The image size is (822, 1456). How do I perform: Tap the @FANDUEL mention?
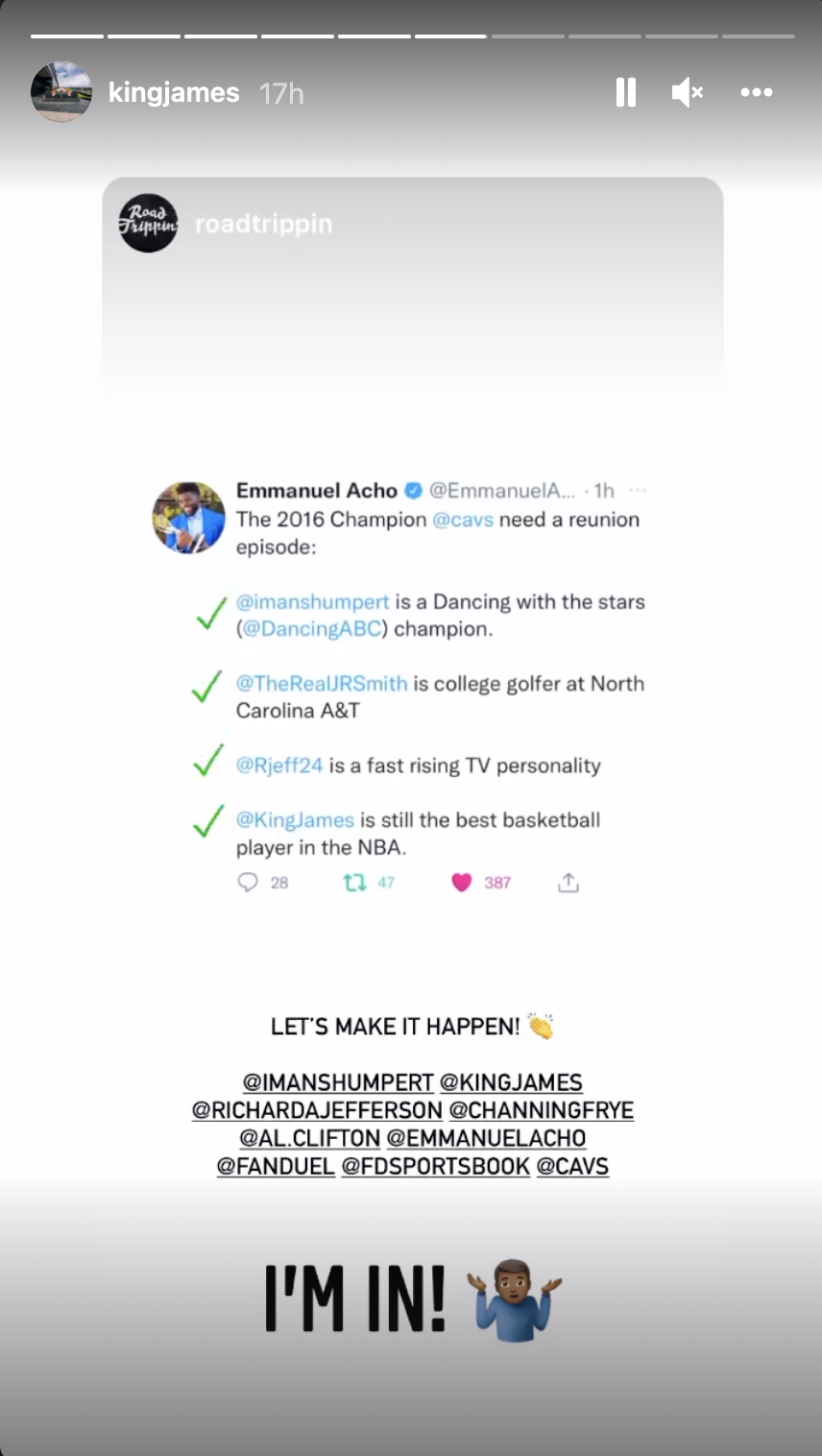276,1166
